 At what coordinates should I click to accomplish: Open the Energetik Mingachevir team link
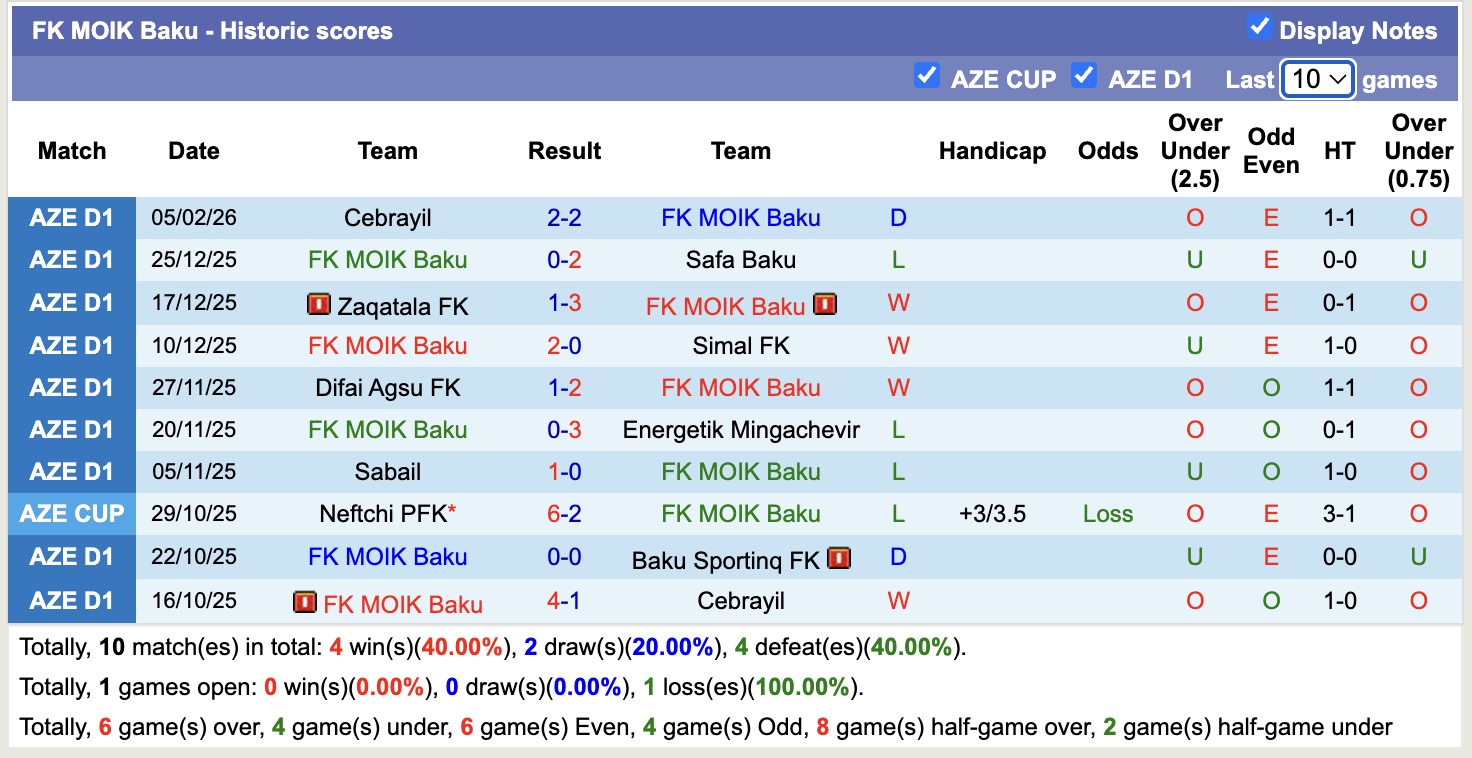coord(740,429)
